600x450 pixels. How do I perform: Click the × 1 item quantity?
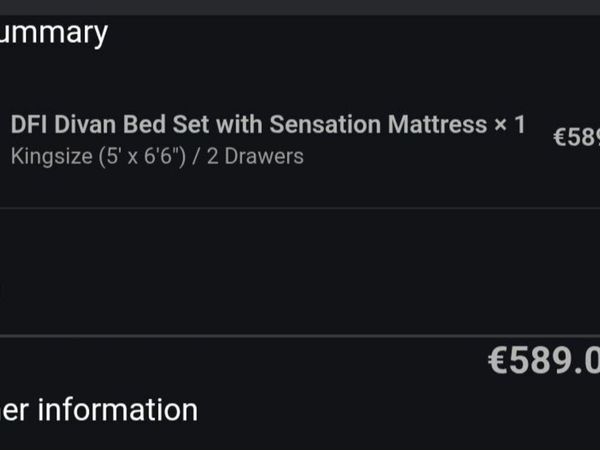[508, 125]
